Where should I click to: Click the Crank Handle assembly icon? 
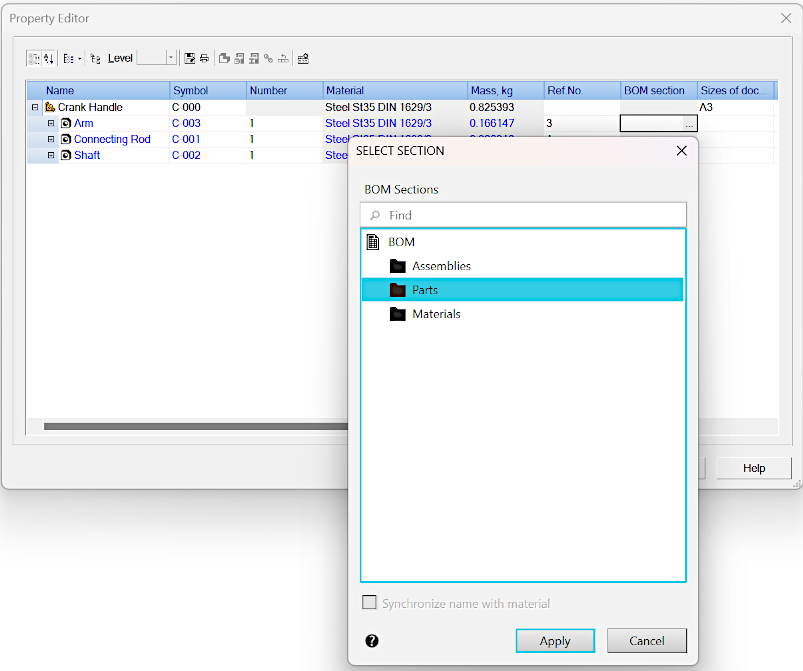click(50, 107)
